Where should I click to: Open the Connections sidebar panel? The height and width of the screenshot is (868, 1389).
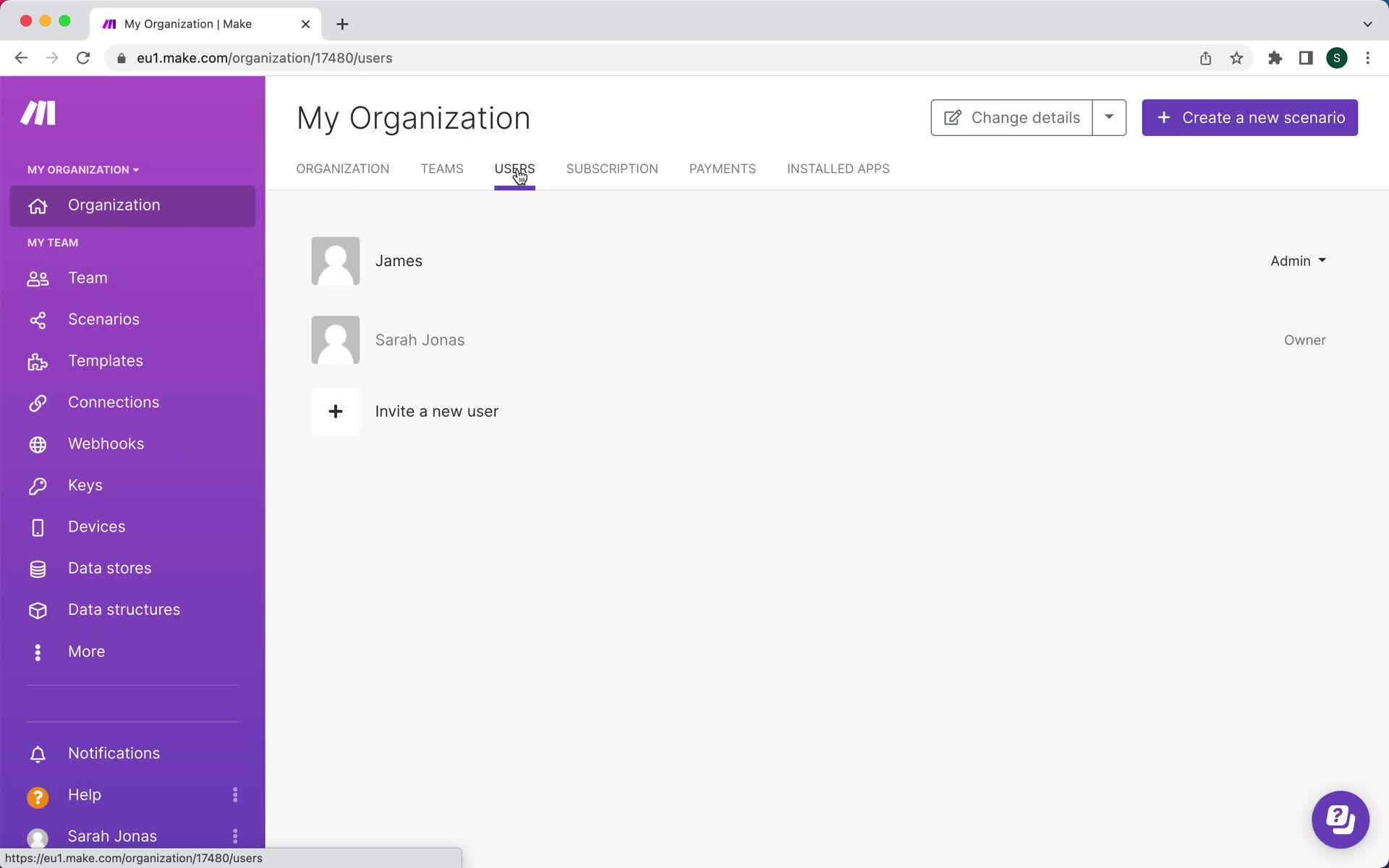[x=113, y=401]
